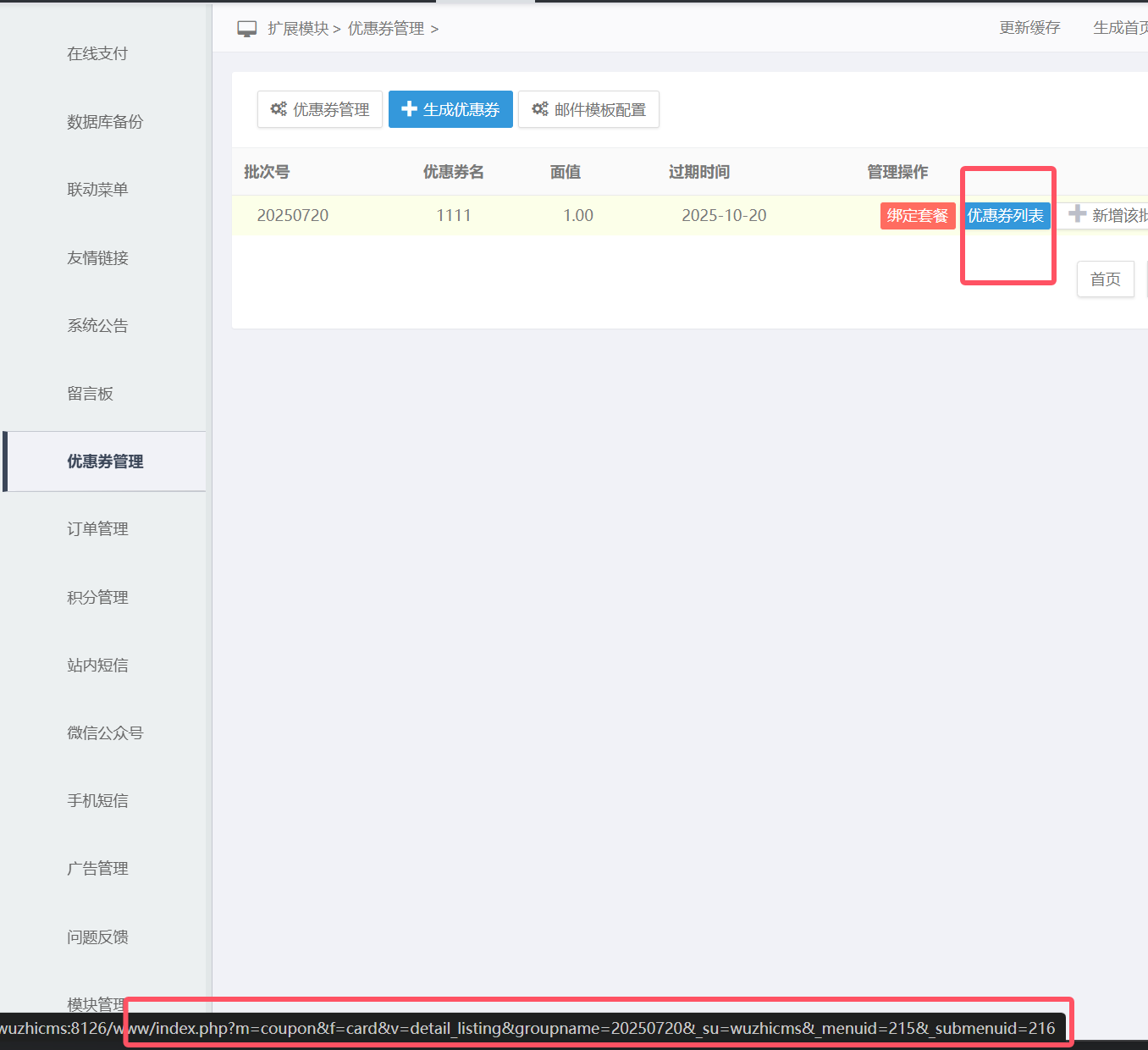
Task: Go to 友情链接 sidebar entry
Action: coord(97,258)
